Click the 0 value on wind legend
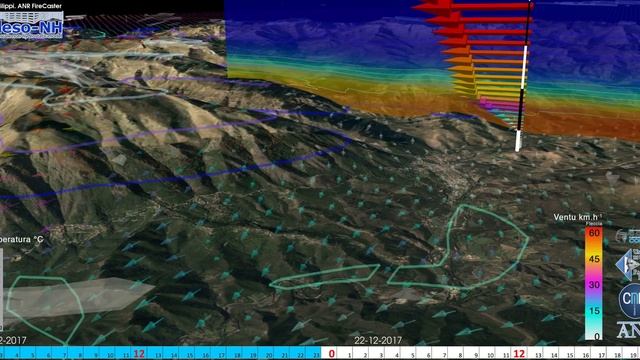 [x=597, y=336]
